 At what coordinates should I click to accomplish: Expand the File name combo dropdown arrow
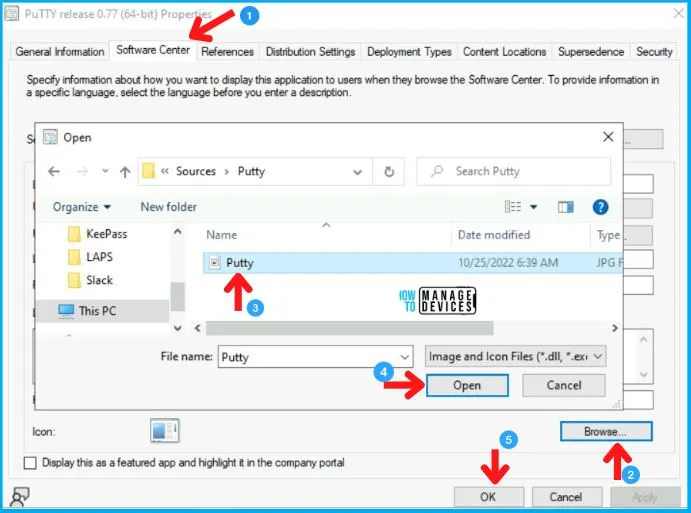tap(405, 357)
